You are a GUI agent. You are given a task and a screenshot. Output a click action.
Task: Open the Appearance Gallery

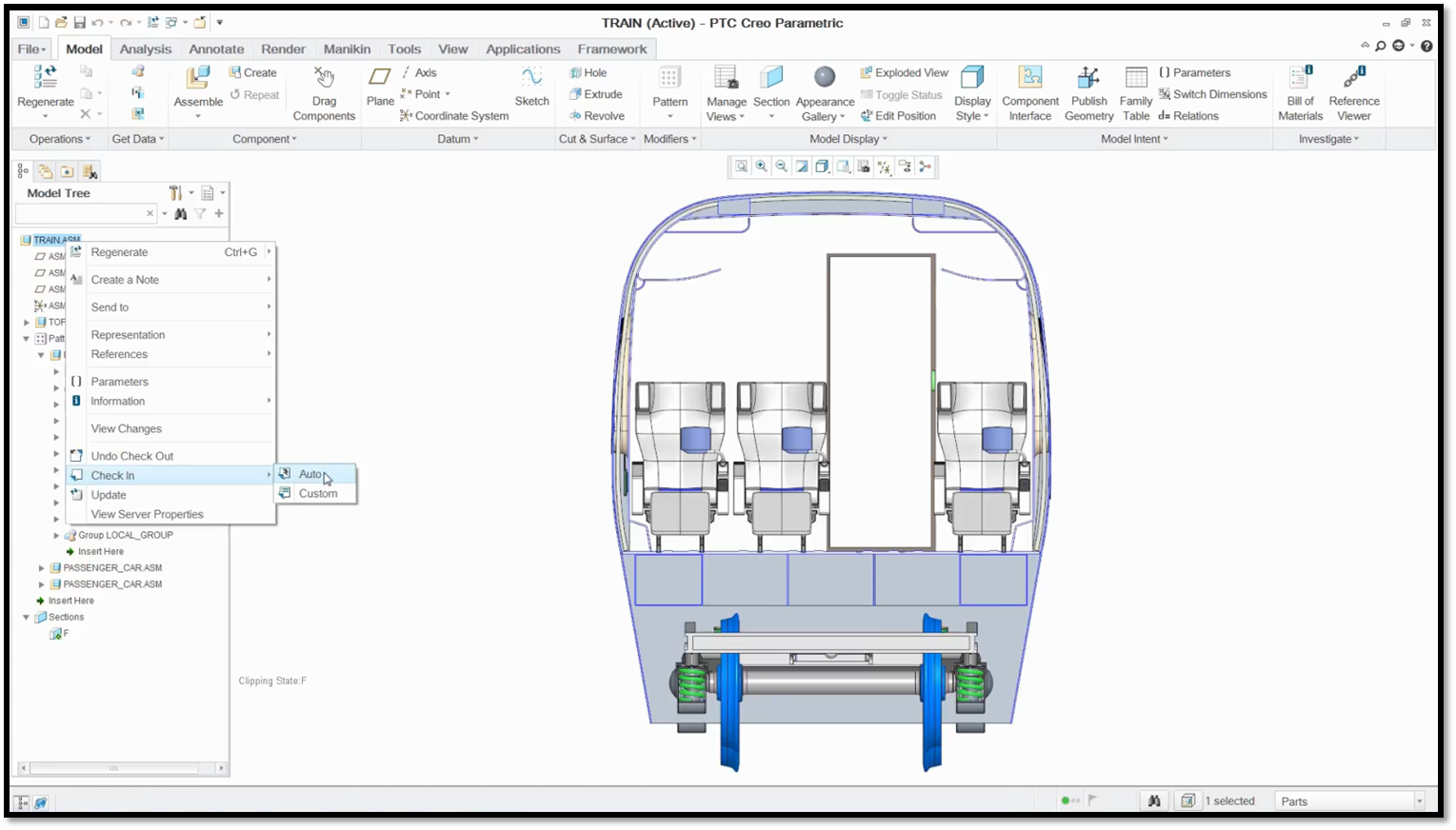point(825,93)
